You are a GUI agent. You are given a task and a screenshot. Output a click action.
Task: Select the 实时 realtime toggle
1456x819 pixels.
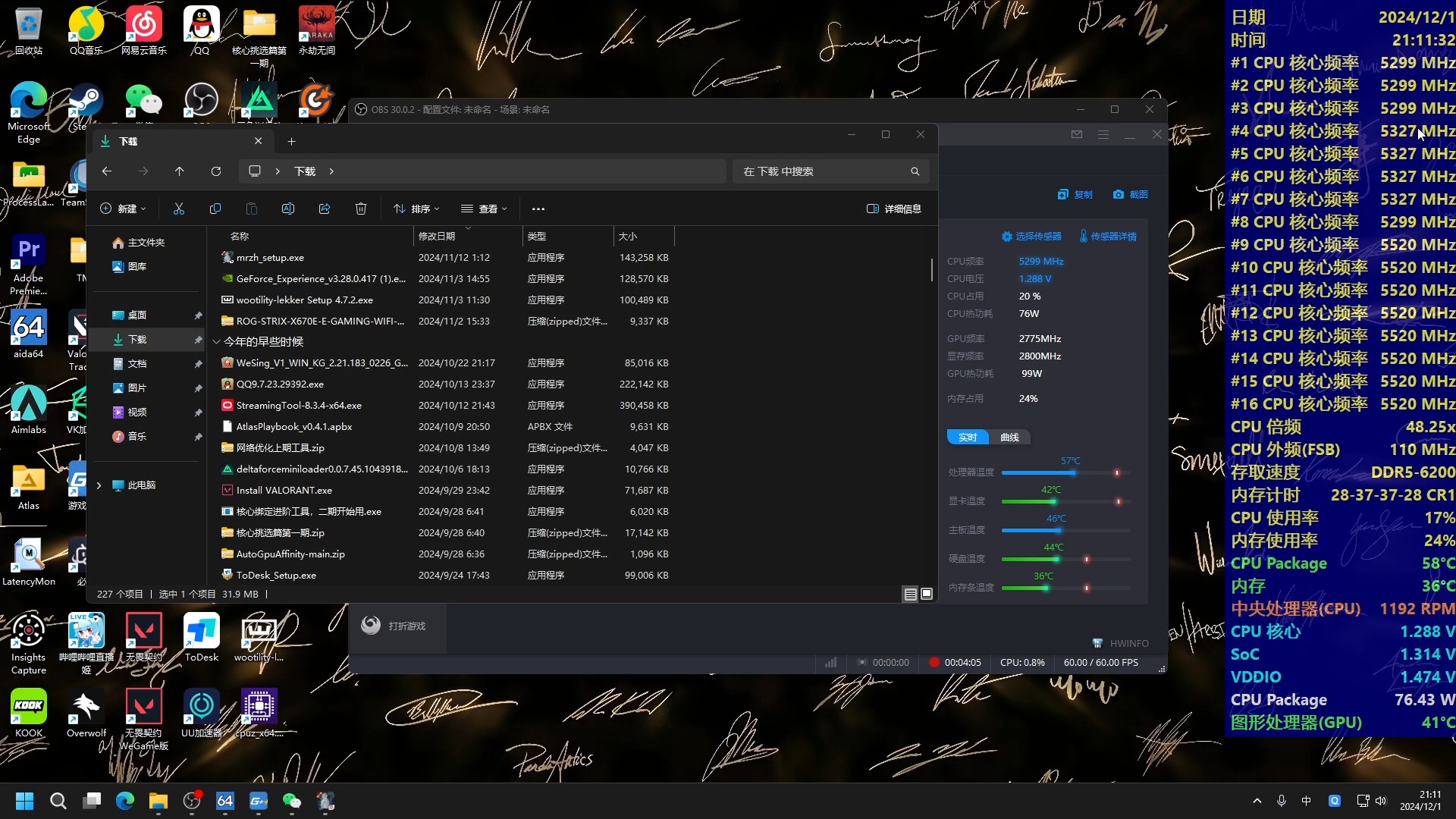pyautogui.click(x=968, y=438)
